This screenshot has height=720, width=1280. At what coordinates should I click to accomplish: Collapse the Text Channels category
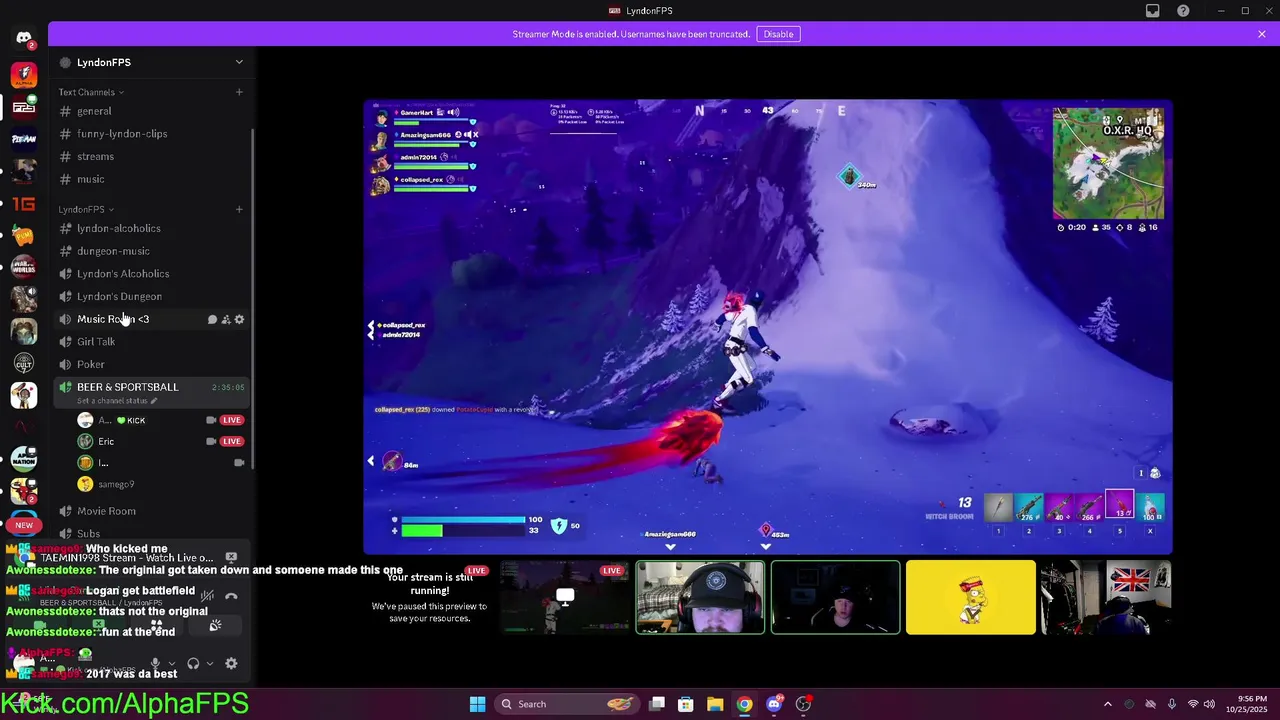tap(91, 92)
